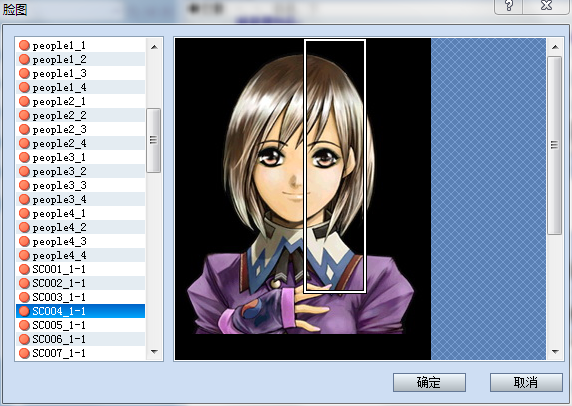Highlight the people4_3 row

[x=81, y=241]
